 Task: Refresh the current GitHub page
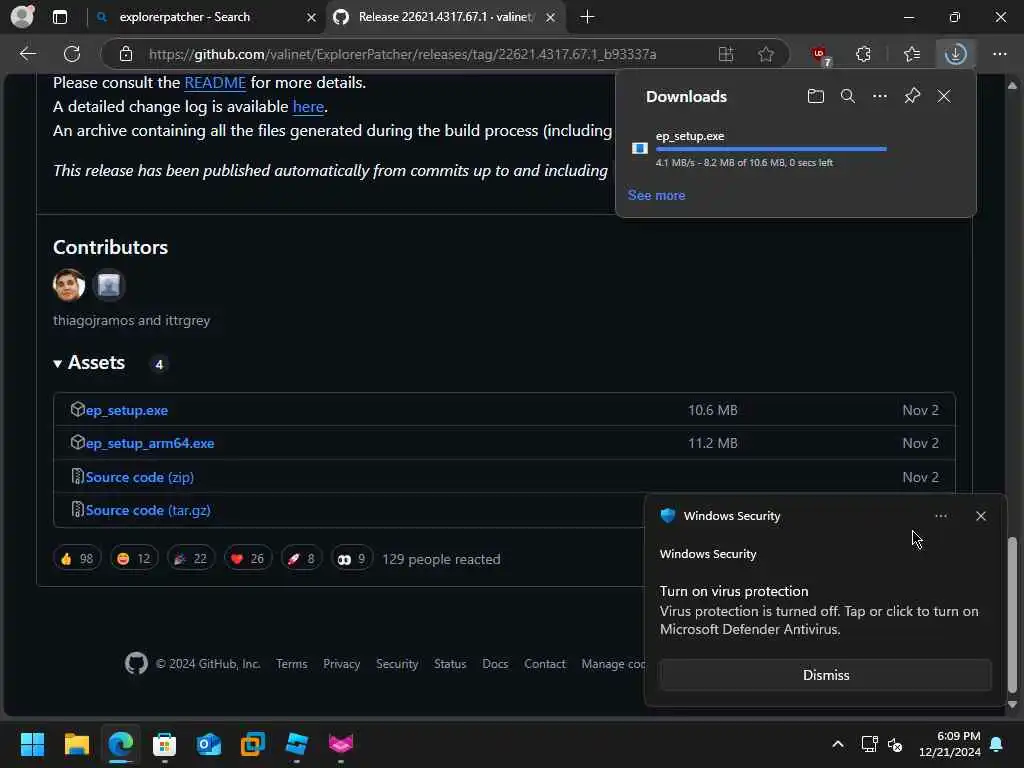coord(72,54)
